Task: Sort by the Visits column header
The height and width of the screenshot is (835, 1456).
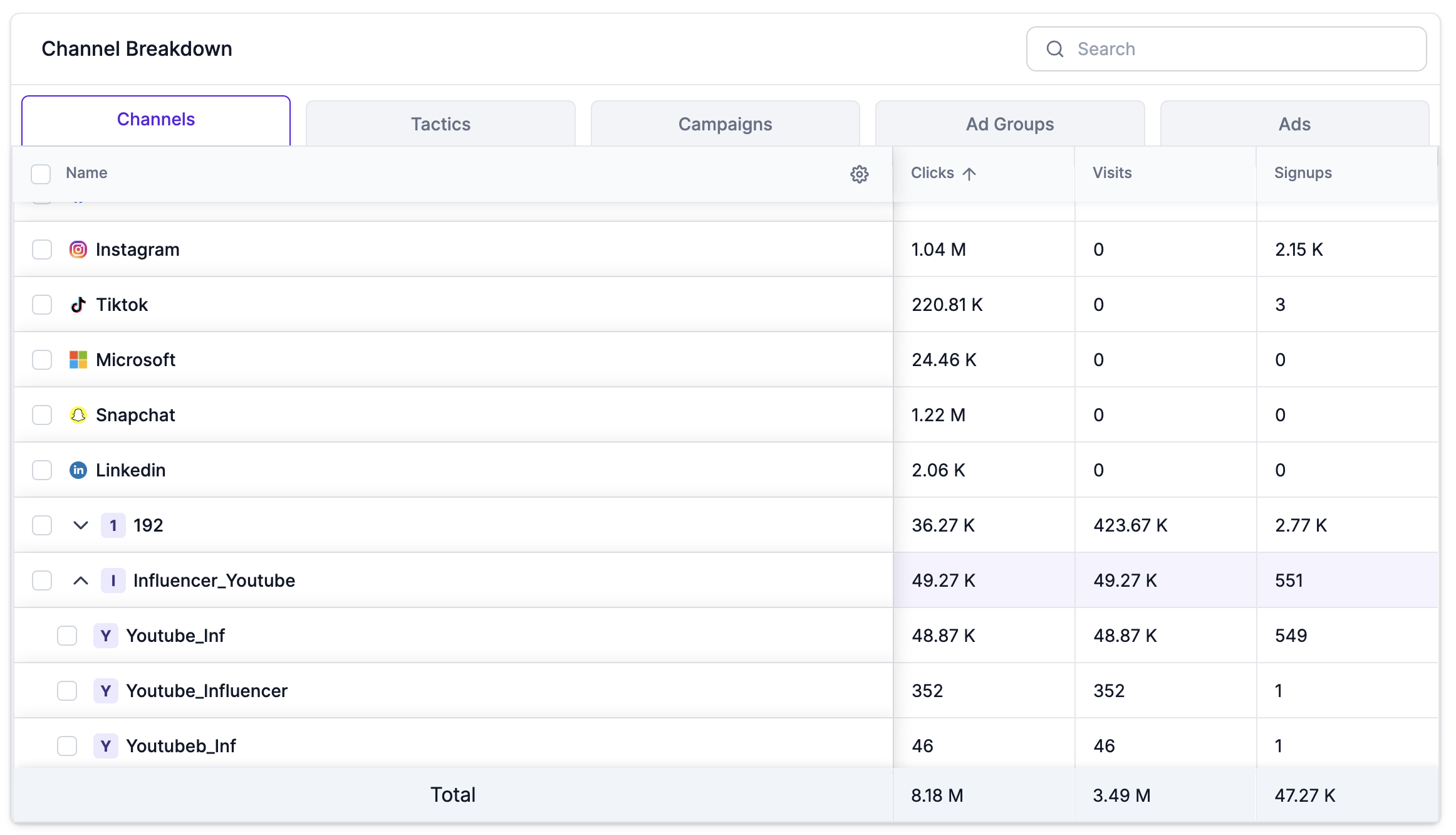Action: click(1111, 173)
